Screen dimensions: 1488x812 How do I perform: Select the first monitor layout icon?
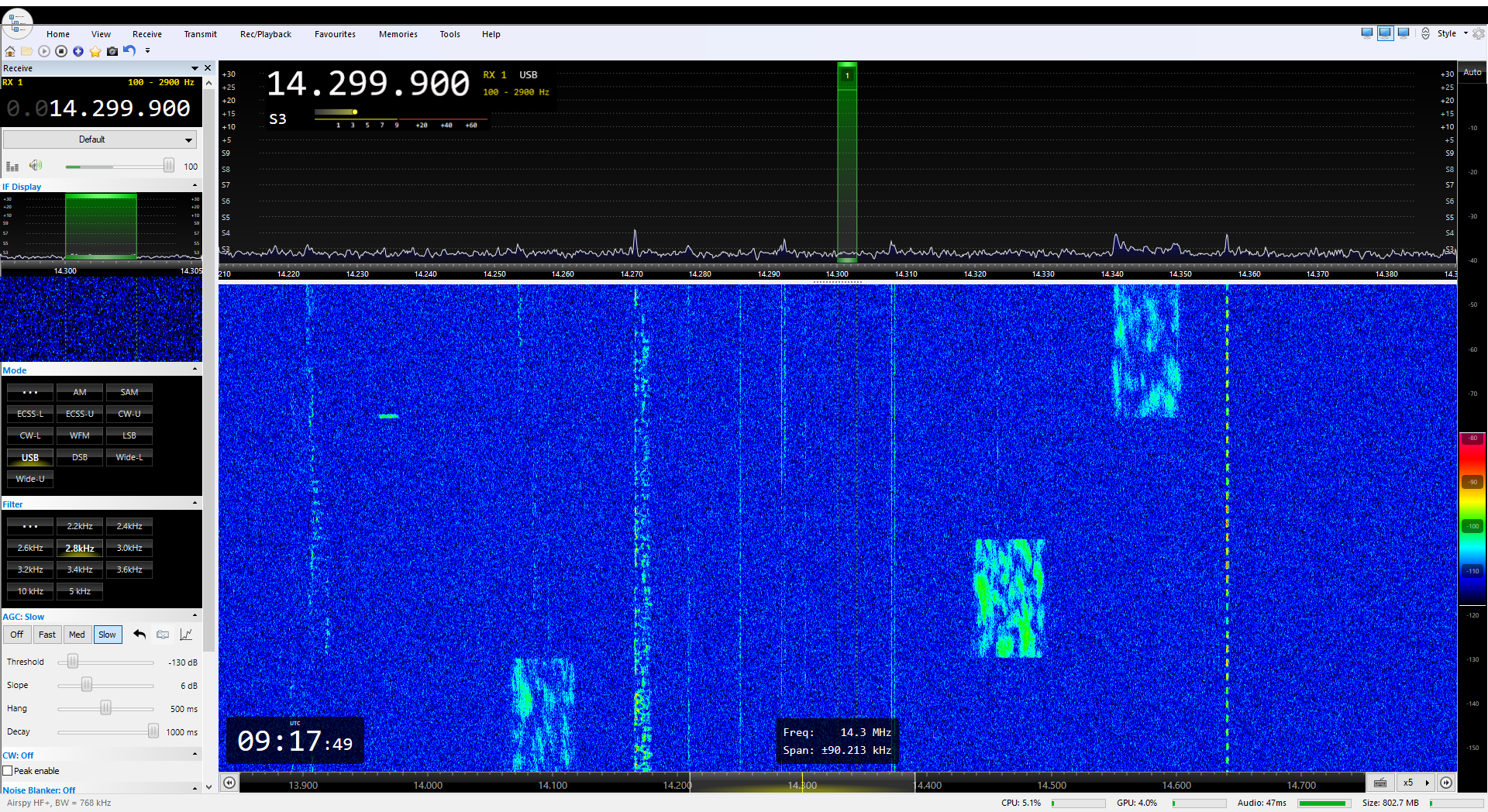click(1367, 33)
